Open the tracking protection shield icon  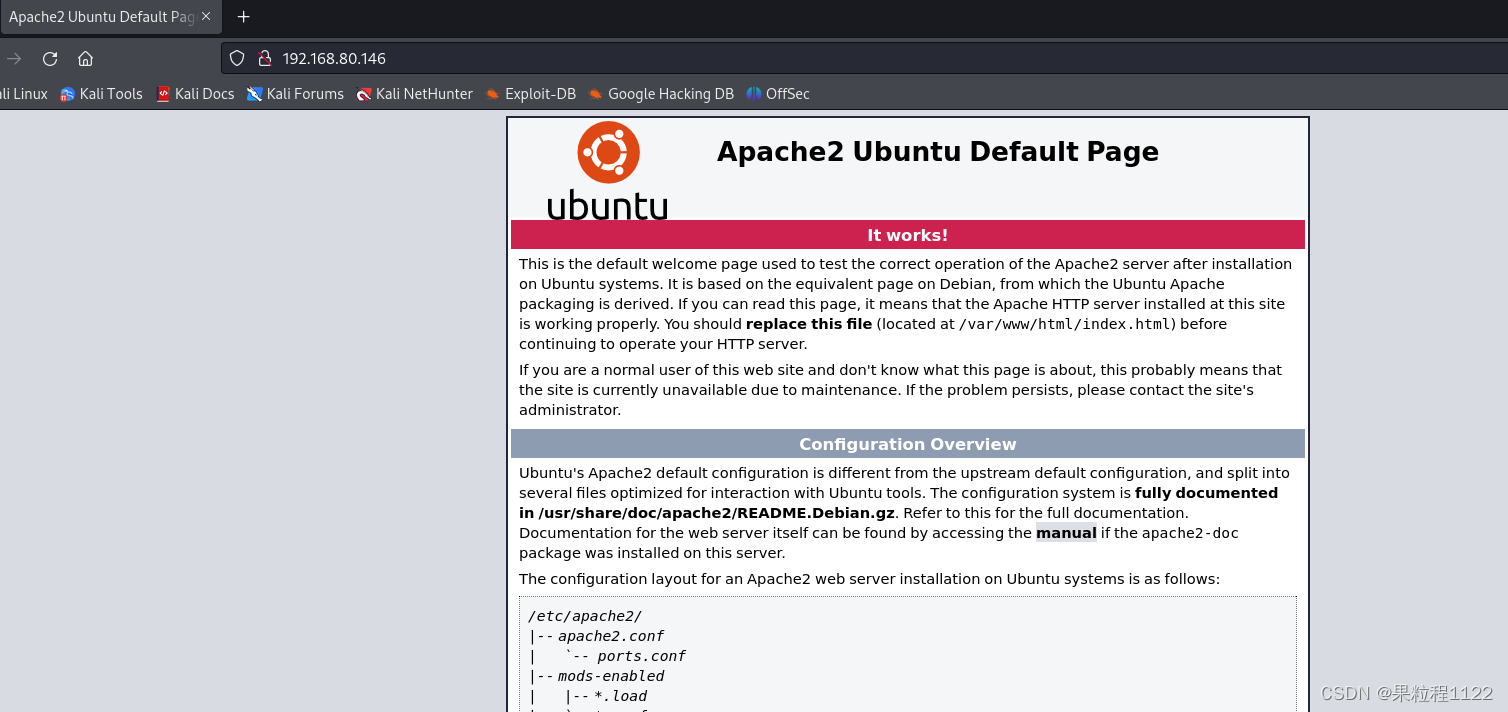click(x=237, y=58)
